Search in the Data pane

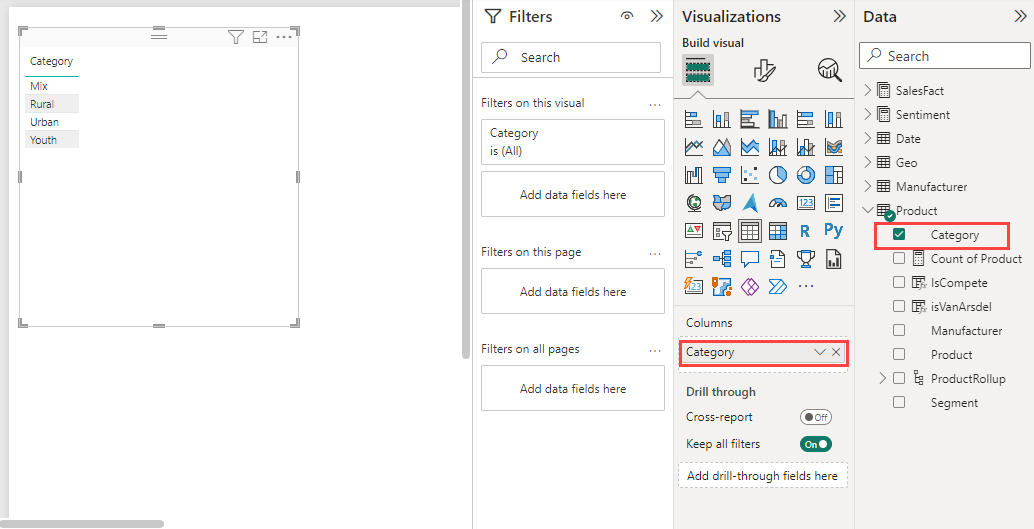click(945, 56)
